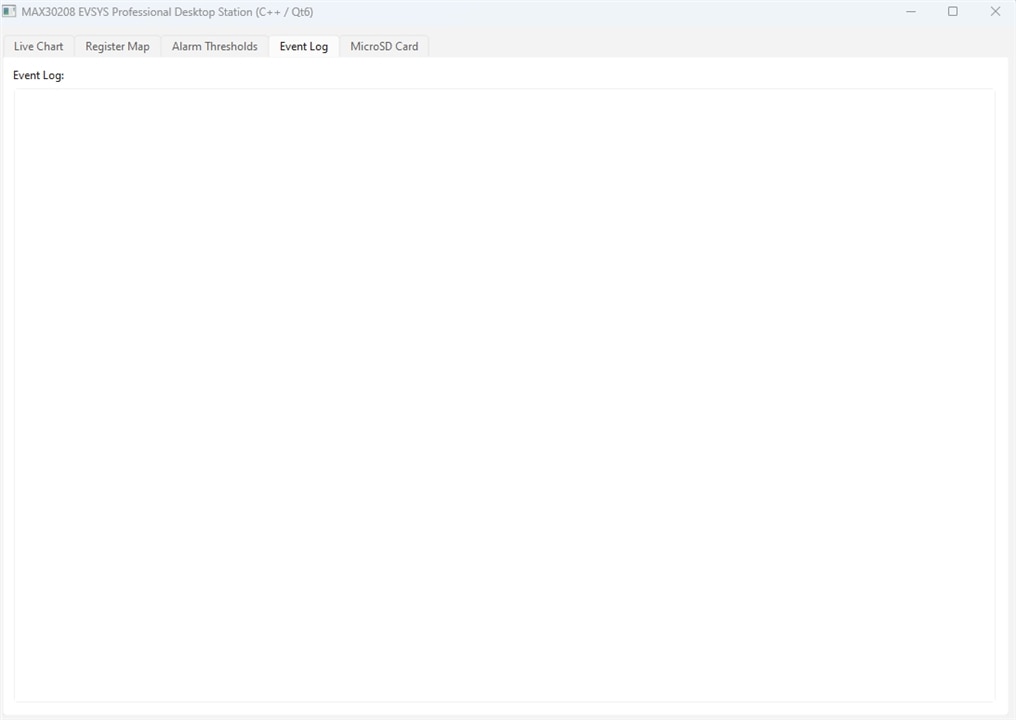The image size is (1016, 720).
Task: Close the MAX30208 EVSYS window
Action: (x=995, y=12)
